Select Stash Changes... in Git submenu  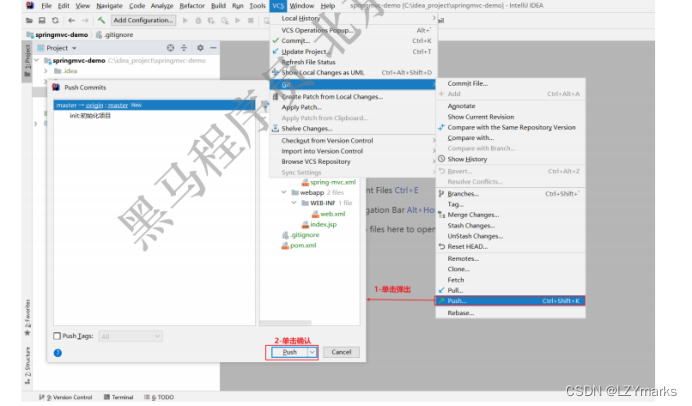pyautogui.click(x=510, y=226)
